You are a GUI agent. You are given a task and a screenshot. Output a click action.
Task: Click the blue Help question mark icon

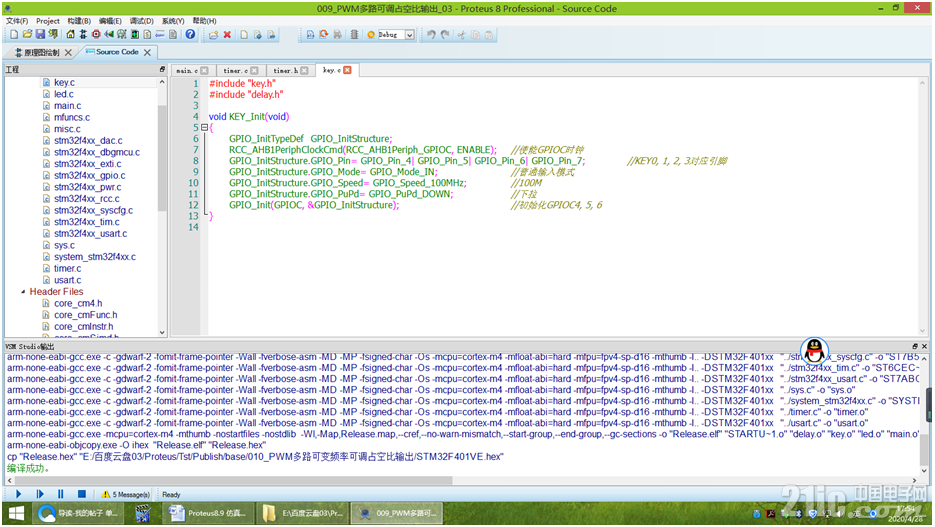190,35
